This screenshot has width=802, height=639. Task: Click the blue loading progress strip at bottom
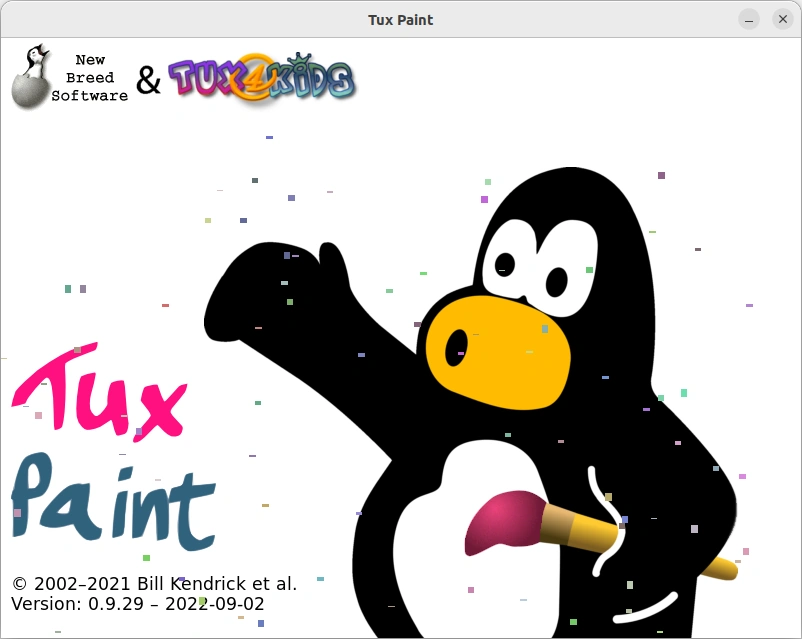click(400, 632)
